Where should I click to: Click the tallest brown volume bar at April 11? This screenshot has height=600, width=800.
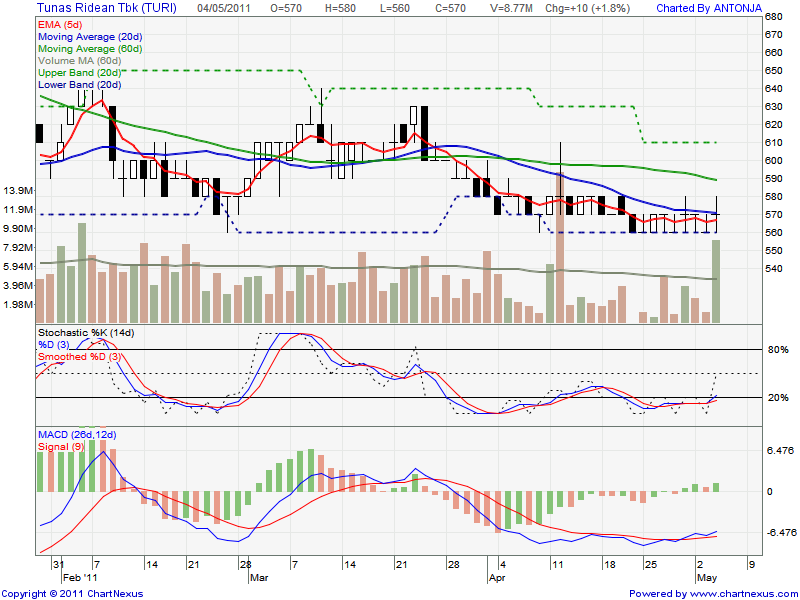560,248
